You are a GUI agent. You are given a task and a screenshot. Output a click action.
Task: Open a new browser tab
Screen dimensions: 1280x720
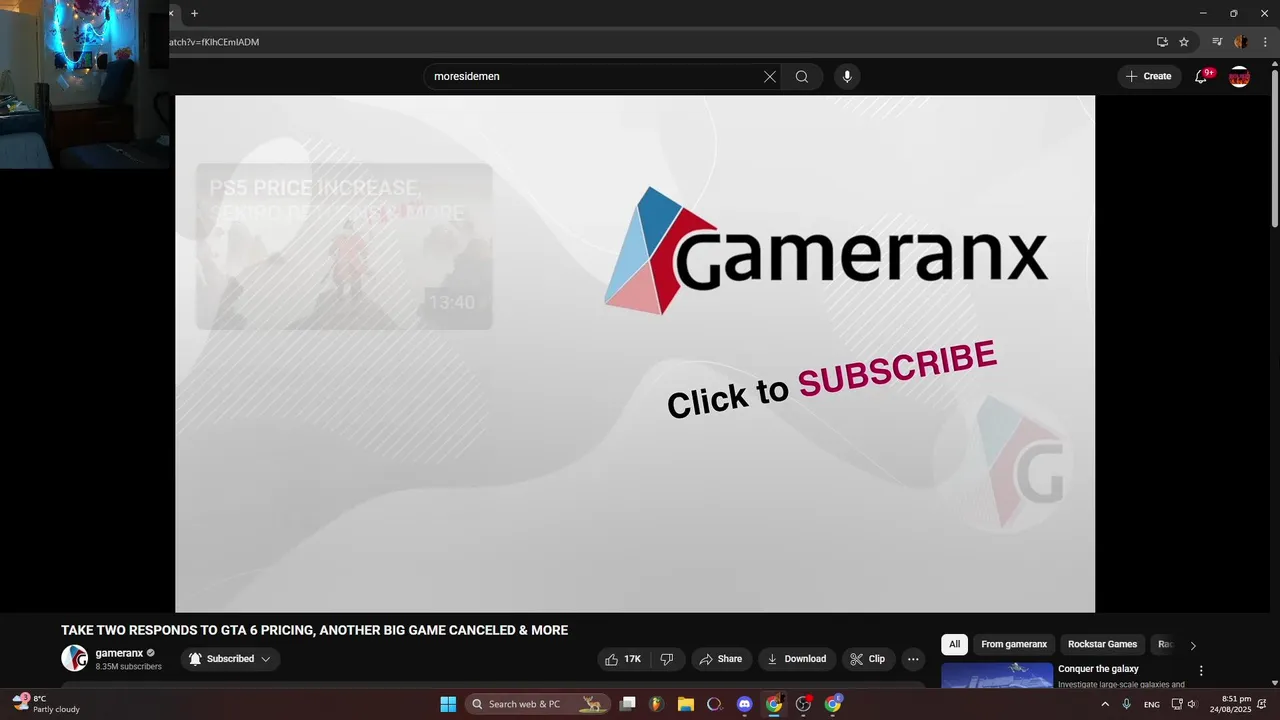pos(194,13)
